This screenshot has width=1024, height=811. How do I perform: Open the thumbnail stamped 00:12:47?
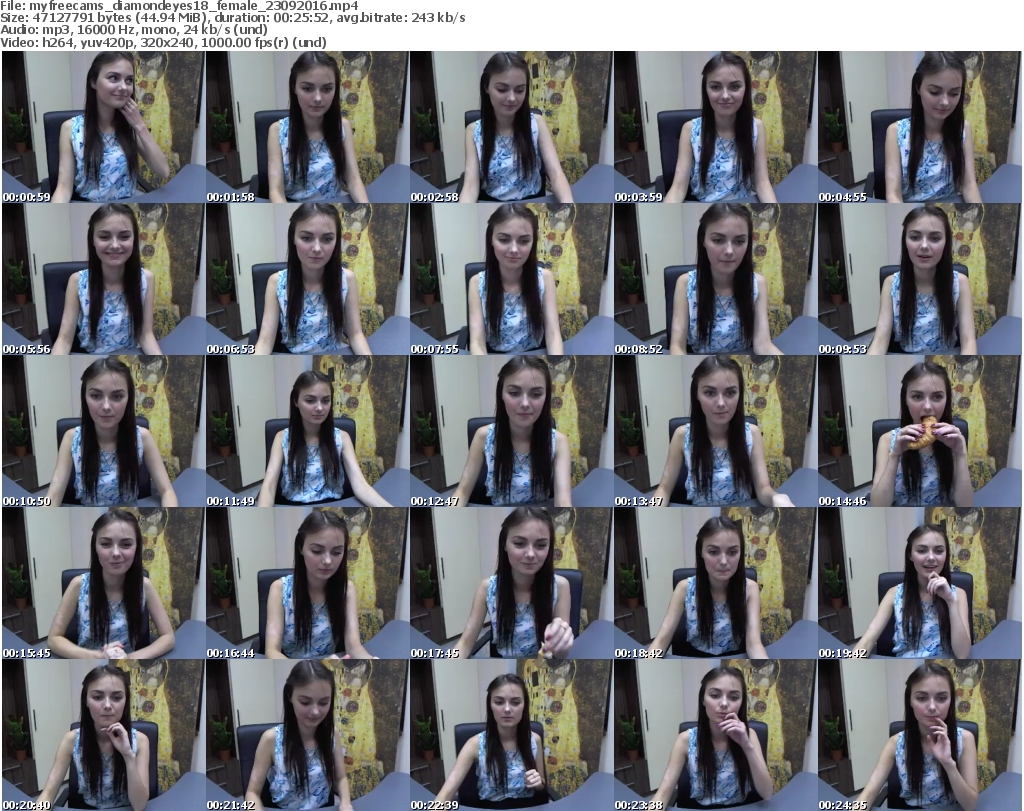coord(511,431)
